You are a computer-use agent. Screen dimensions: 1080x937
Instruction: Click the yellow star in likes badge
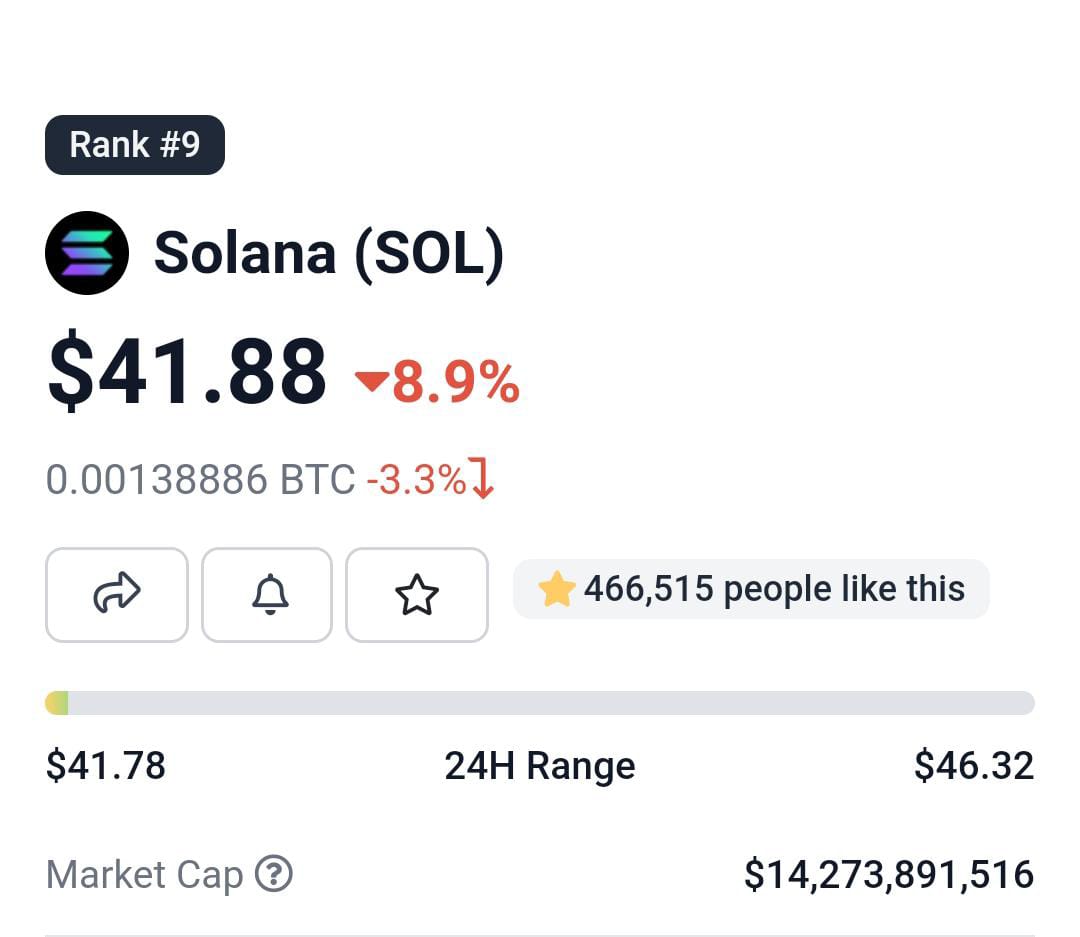[556, 589]
